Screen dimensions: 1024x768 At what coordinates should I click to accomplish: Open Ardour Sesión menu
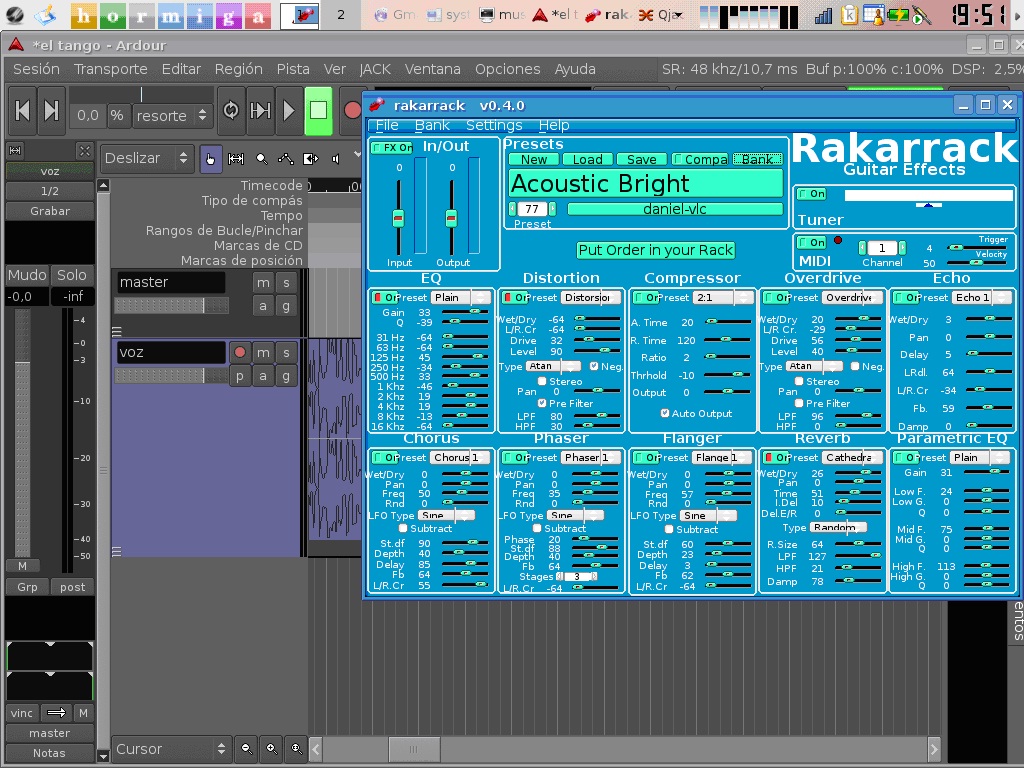[36, 69]
